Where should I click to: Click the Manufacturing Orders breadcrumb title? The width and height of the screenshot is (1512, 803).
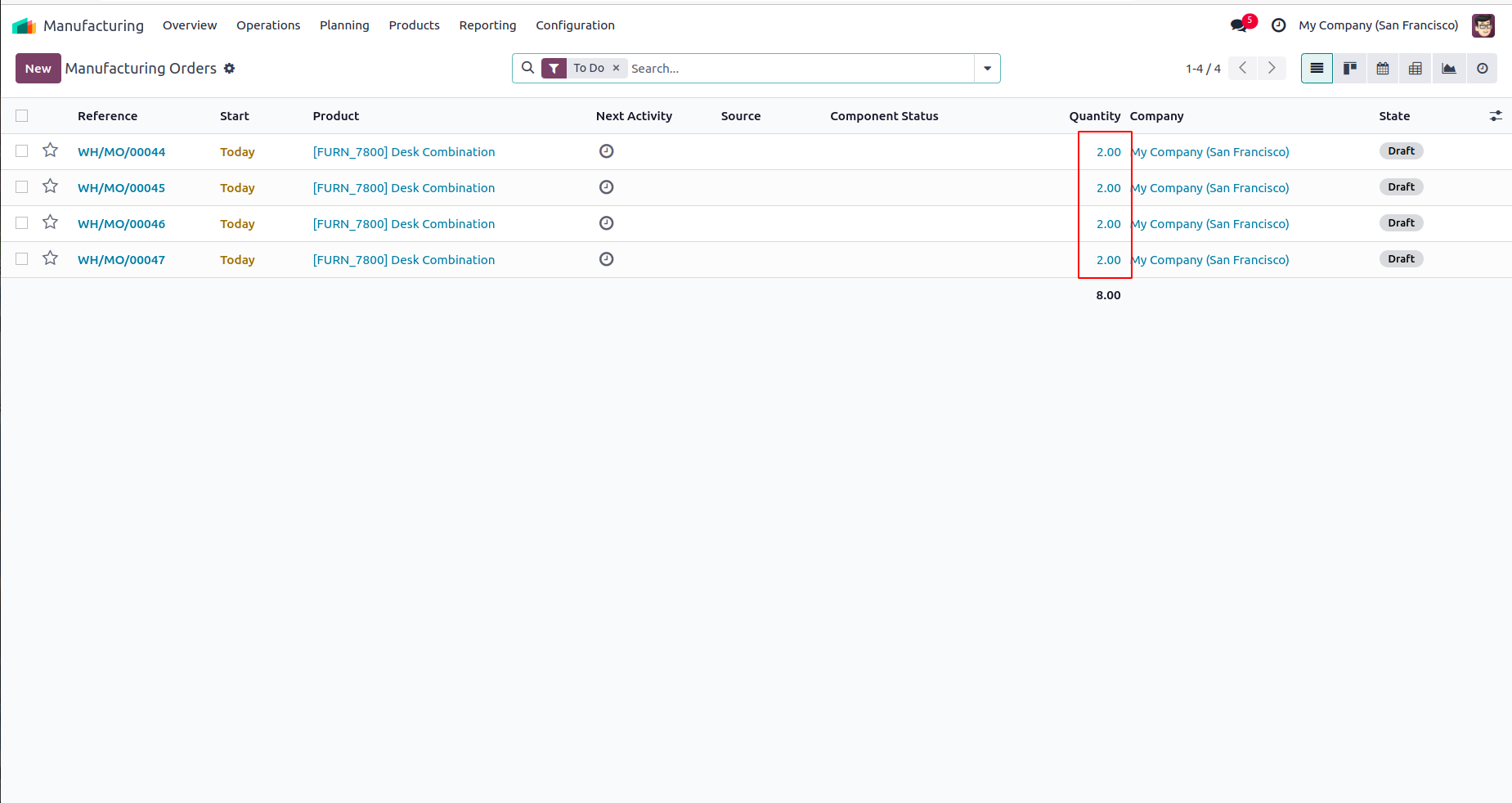pyautogui.click(x=141, y=69)
